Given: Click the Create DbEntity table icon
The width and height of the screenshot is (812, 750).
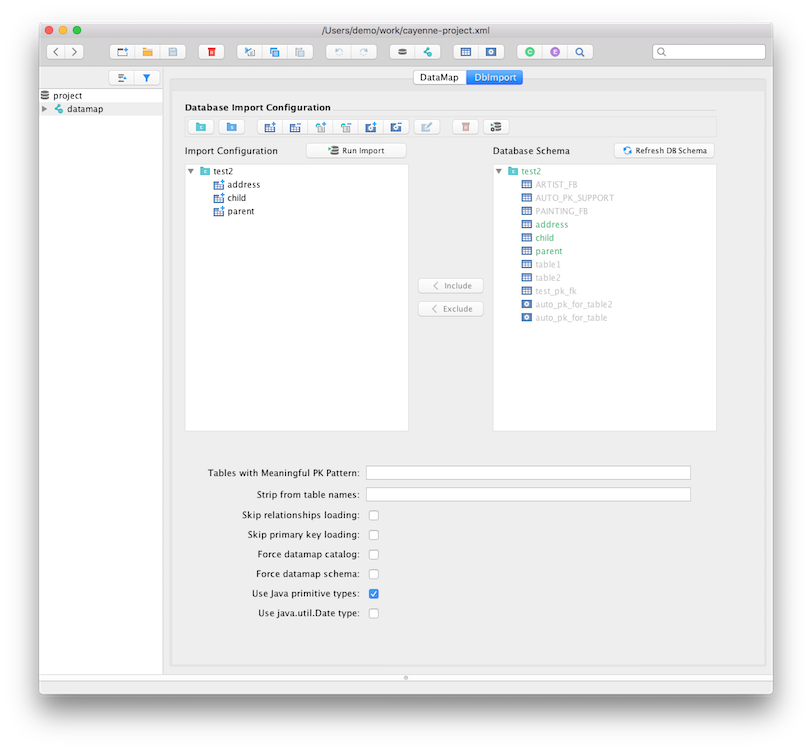Looking at the screenshot, I should point(465,51).
